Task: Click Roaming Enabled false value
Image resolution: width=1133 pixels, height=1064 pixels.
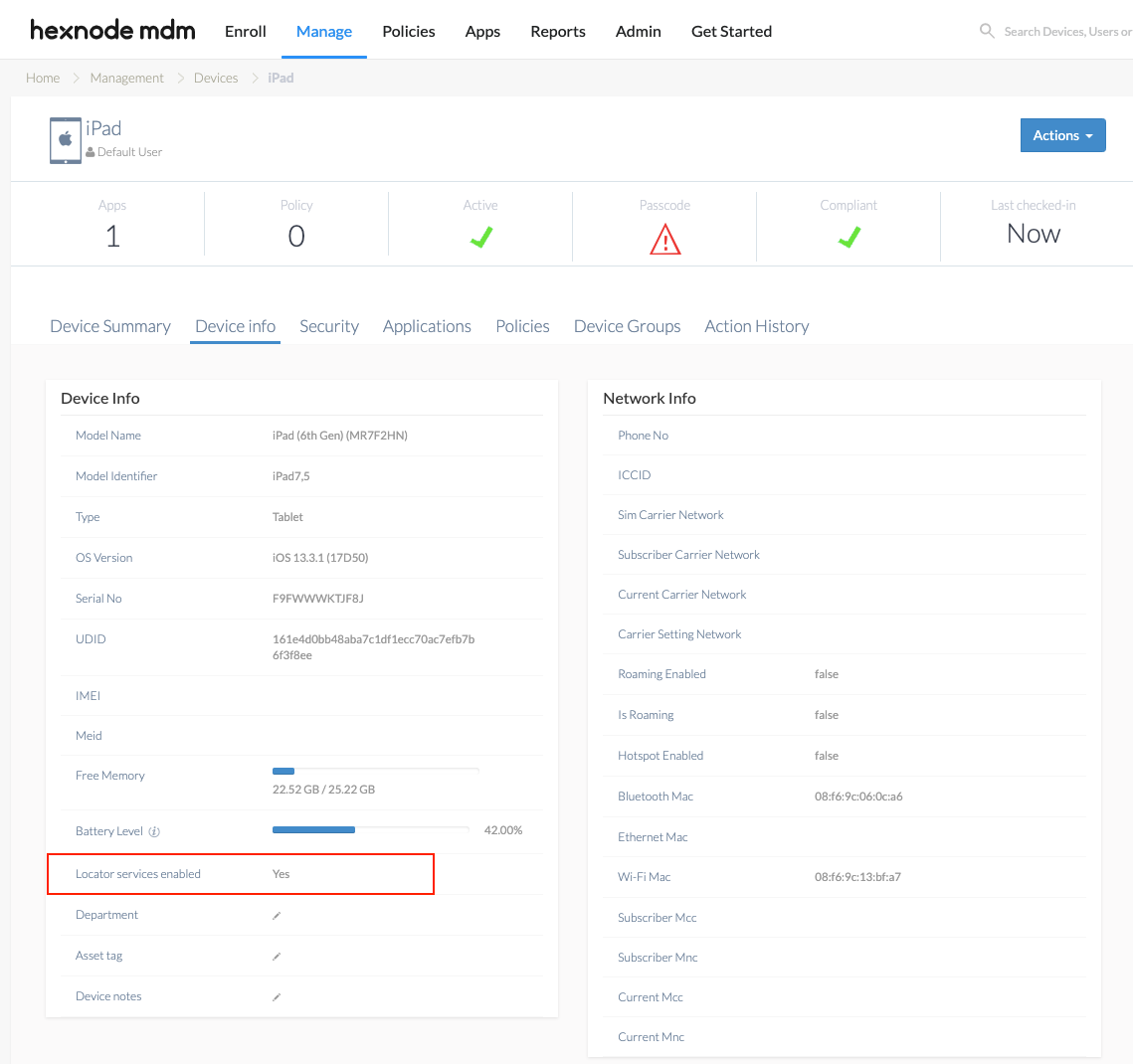Action: point(827,674)
